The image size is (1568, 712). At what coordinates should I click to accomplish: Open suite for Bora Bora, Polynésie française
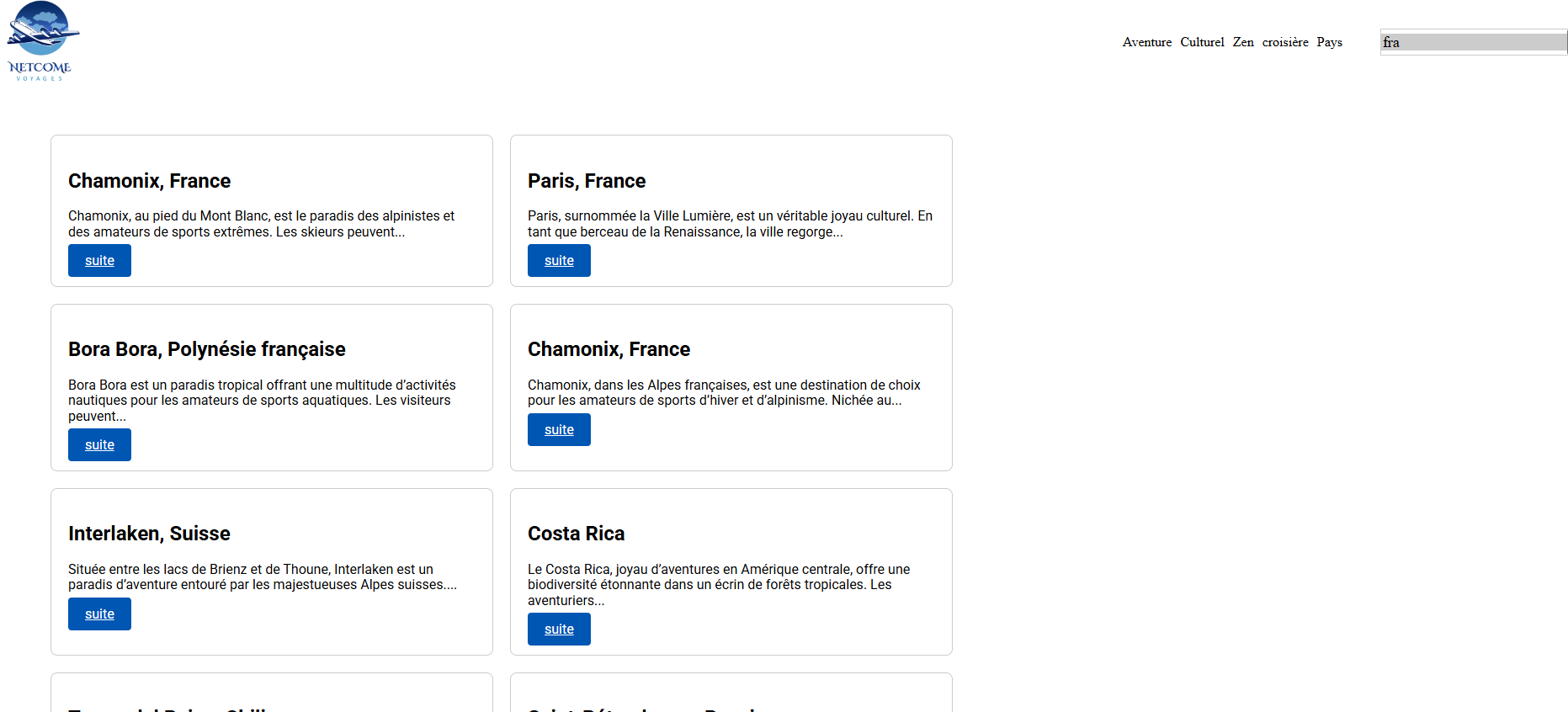pos(99,445)
